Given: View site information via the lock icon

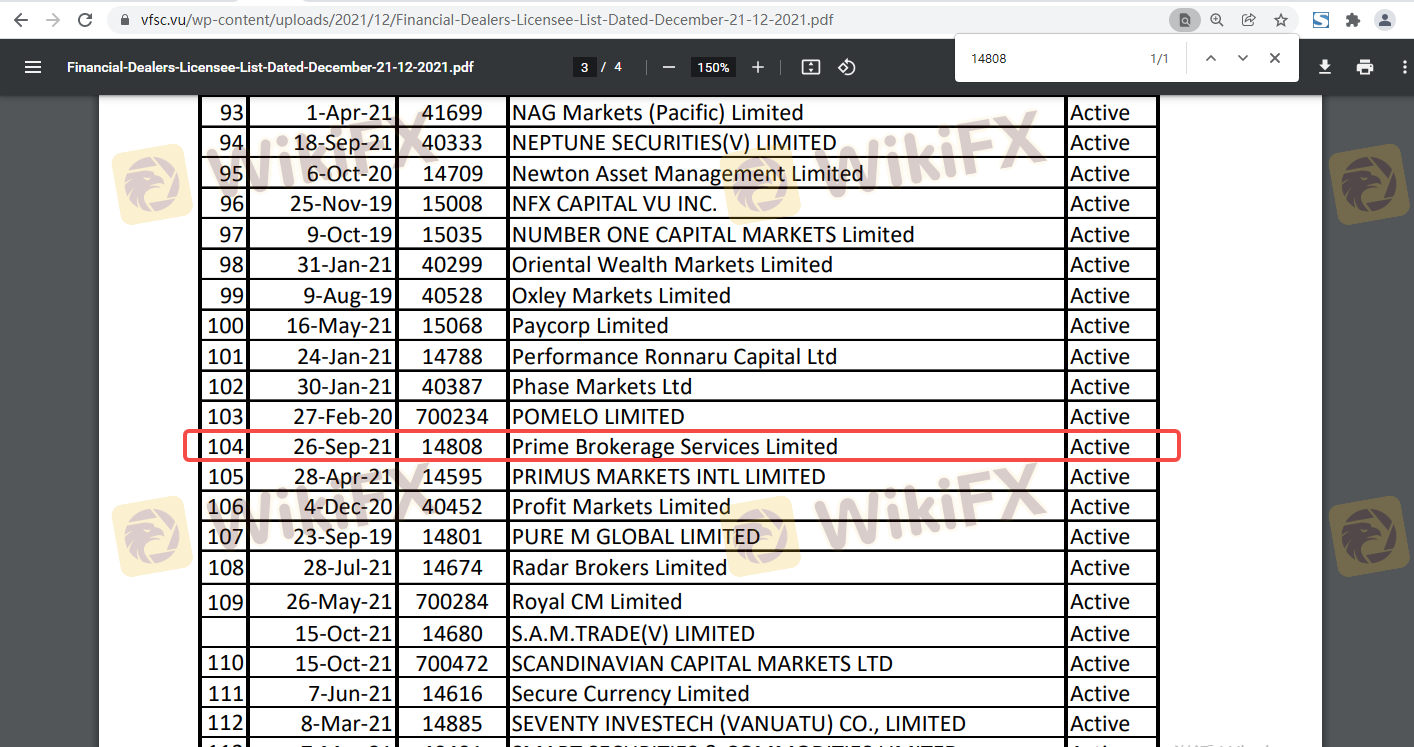Looking at the screenshot, I should 124,20.
